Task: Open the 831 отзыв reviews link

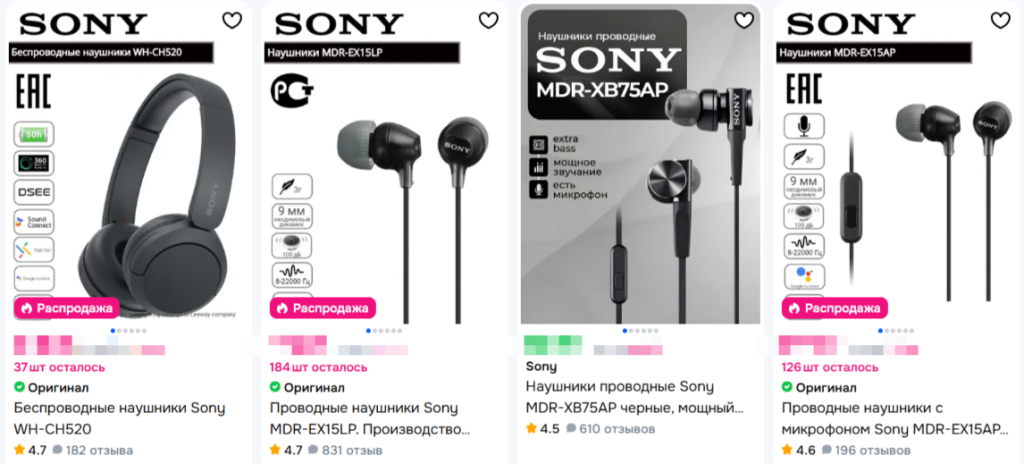Action: tap(345, 450)
